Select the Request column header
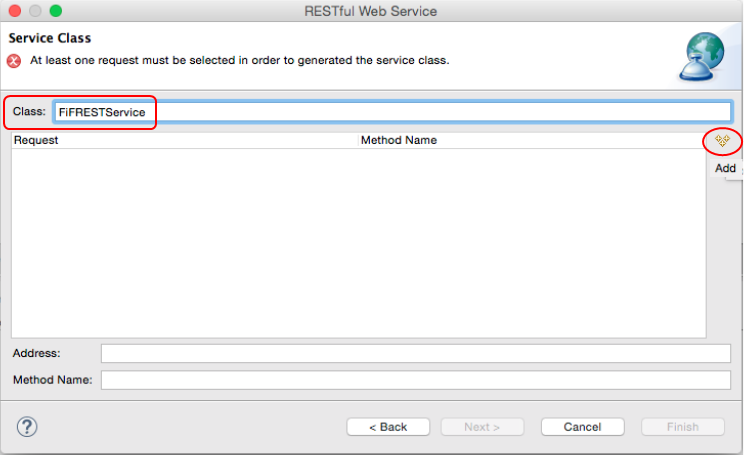The image size is (744, 456). (x=185, y=140)
